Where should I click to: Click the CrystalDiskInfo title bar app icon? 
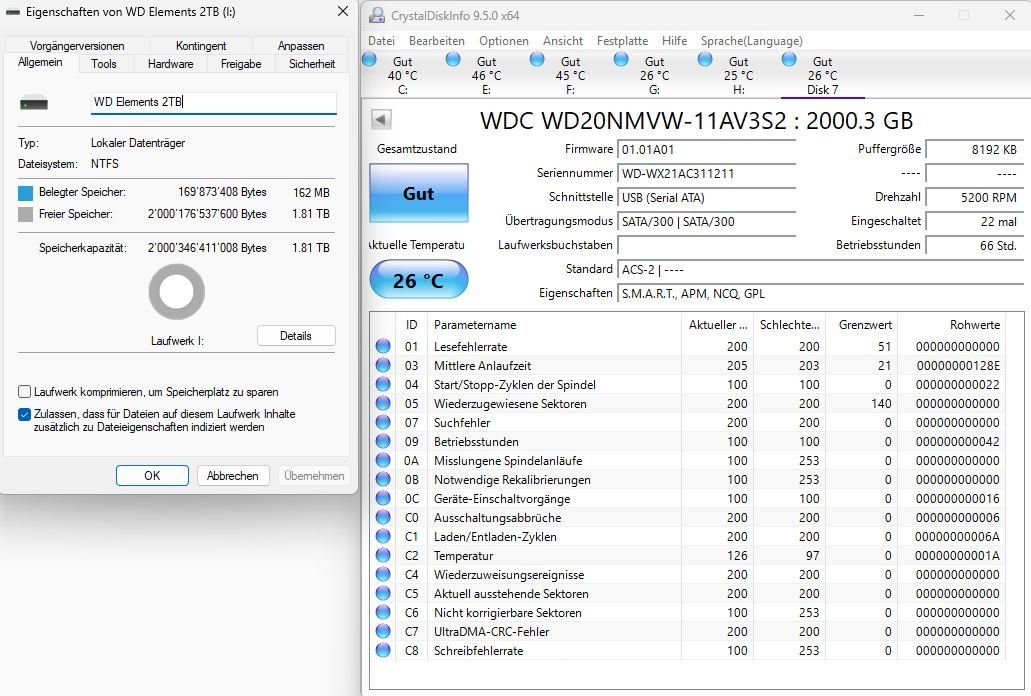tap(377, 15)
